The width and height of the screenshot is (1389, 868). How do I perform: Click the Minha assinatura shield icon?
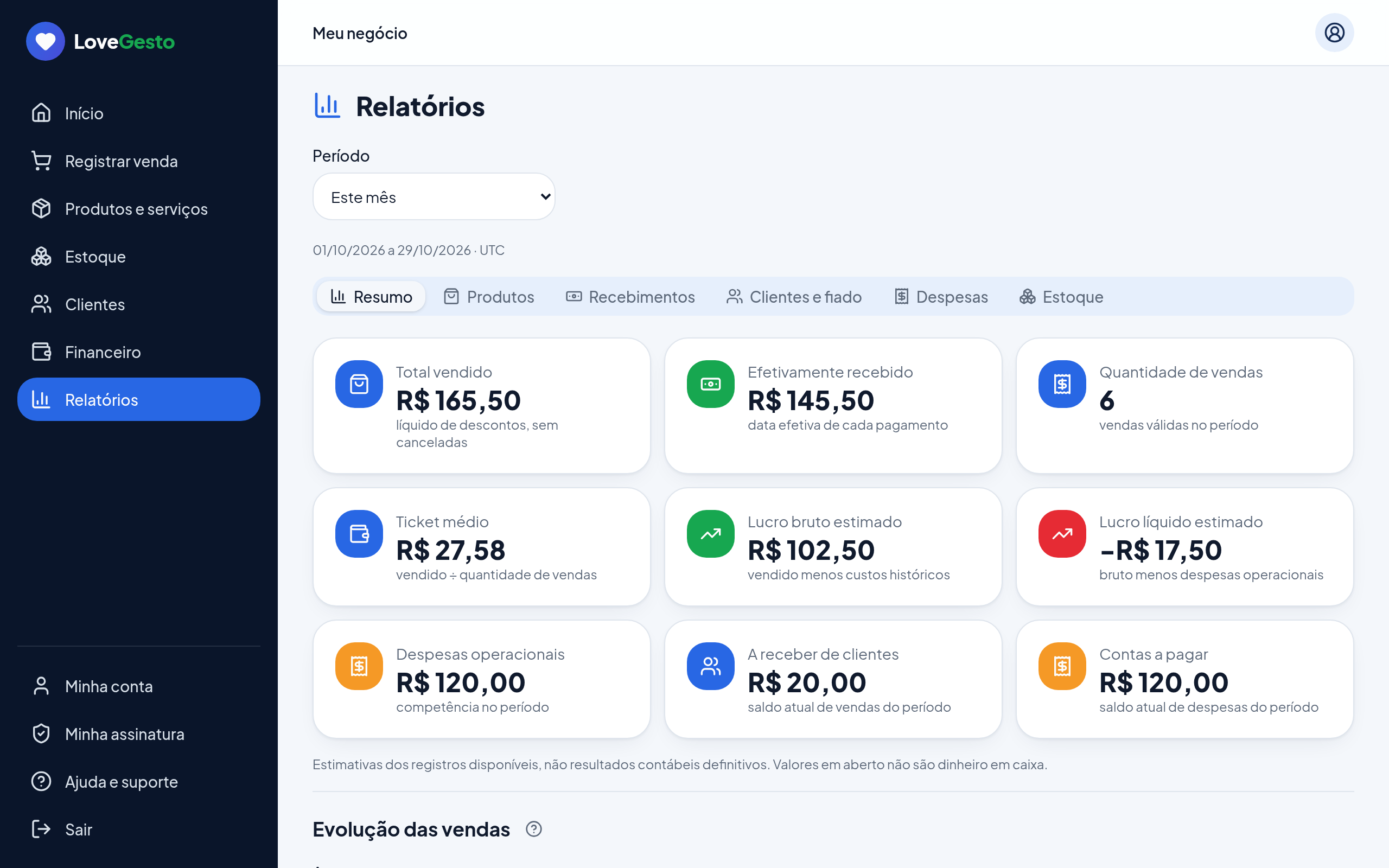click(41, 733)
